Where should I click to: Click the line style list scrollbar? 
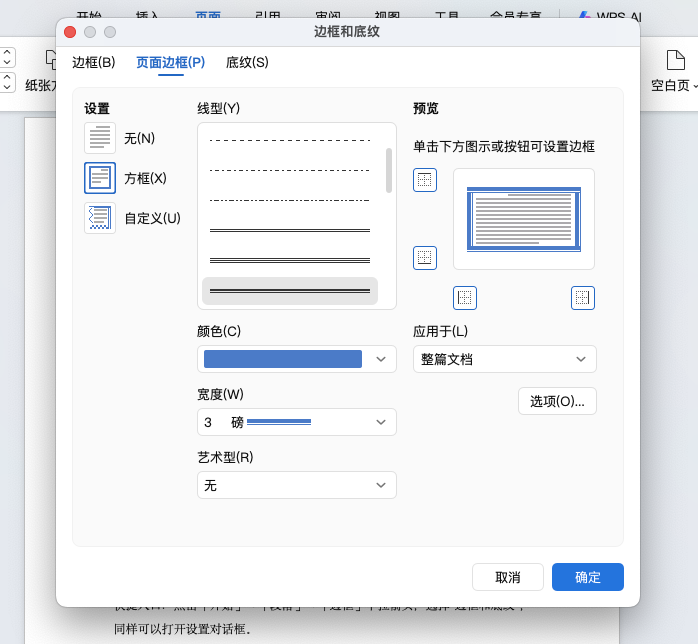[389, 170]
